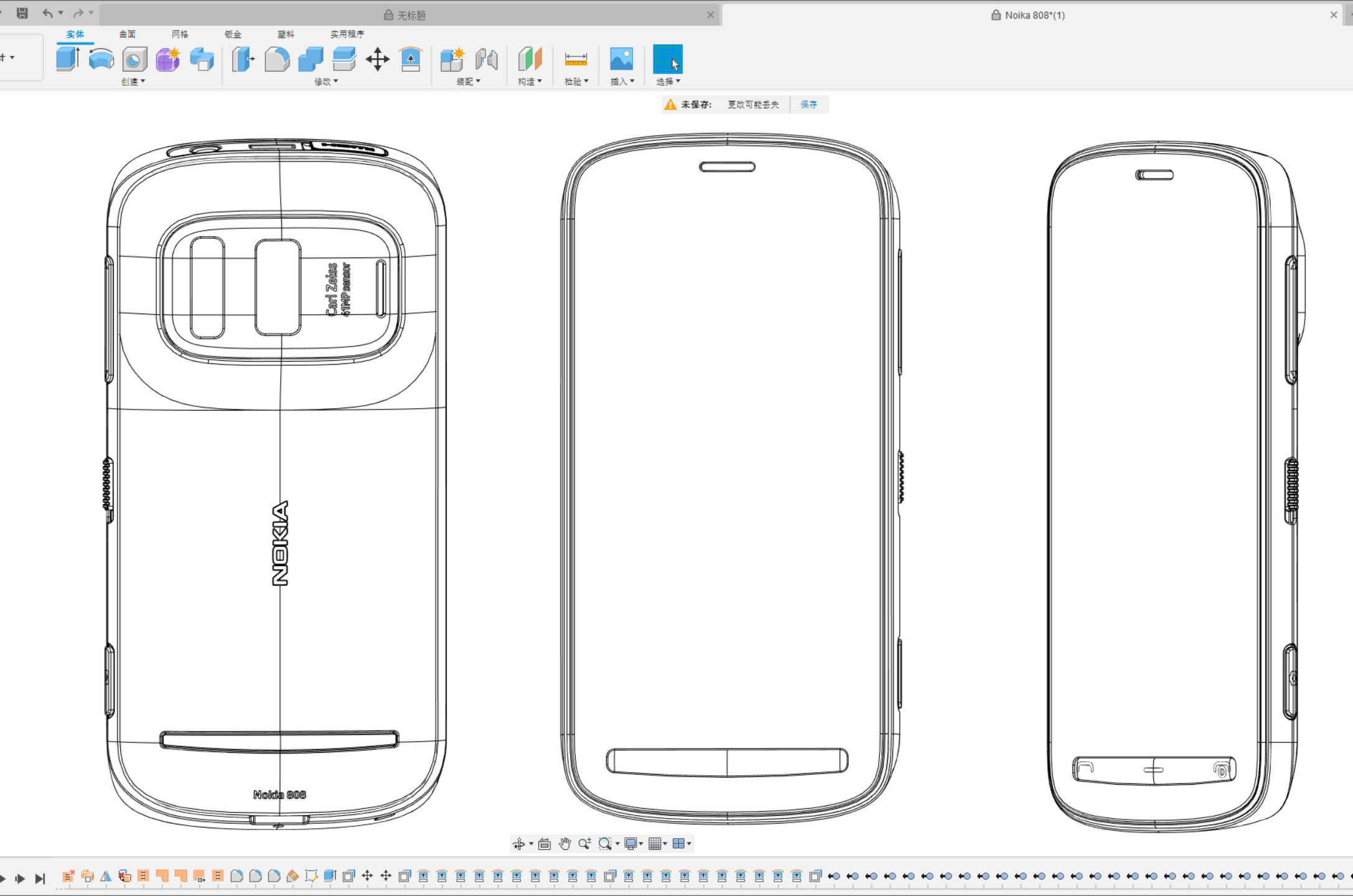
Task: Expand the 修改 dropdown menu
Action: click(x=325, y=82)
